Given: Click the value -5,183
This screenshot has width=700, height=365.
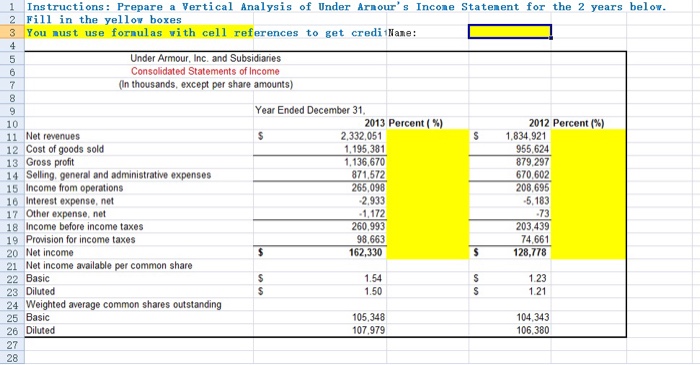Looking at the screenshot, I should (x=536, y=201).
